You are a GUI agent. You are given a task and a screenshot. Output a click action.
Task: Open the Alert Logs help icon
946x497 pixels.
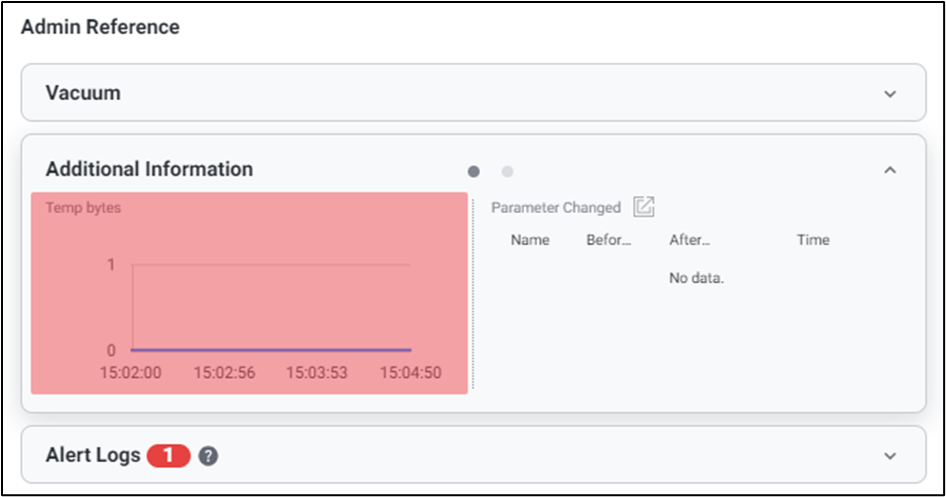coord(208,456)
